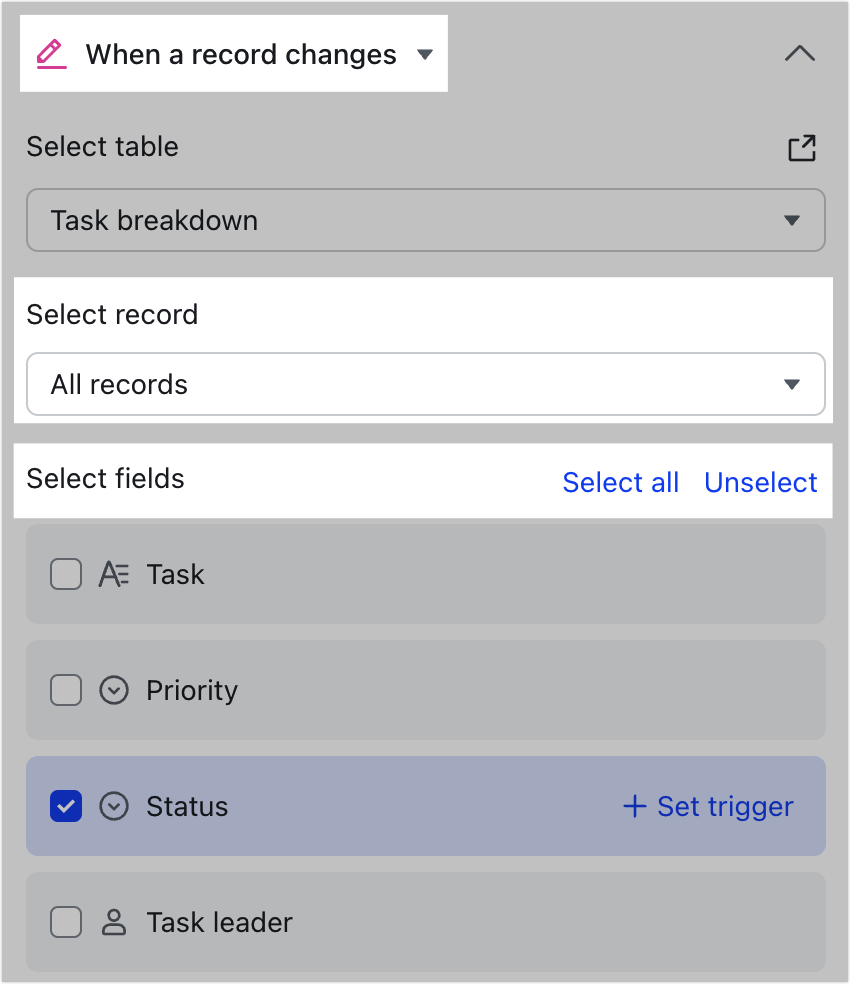The width and height of the screenshot is (850, 984).
Task: Collapse the trigger panel via top chevron
Action: tap(800, 54)
